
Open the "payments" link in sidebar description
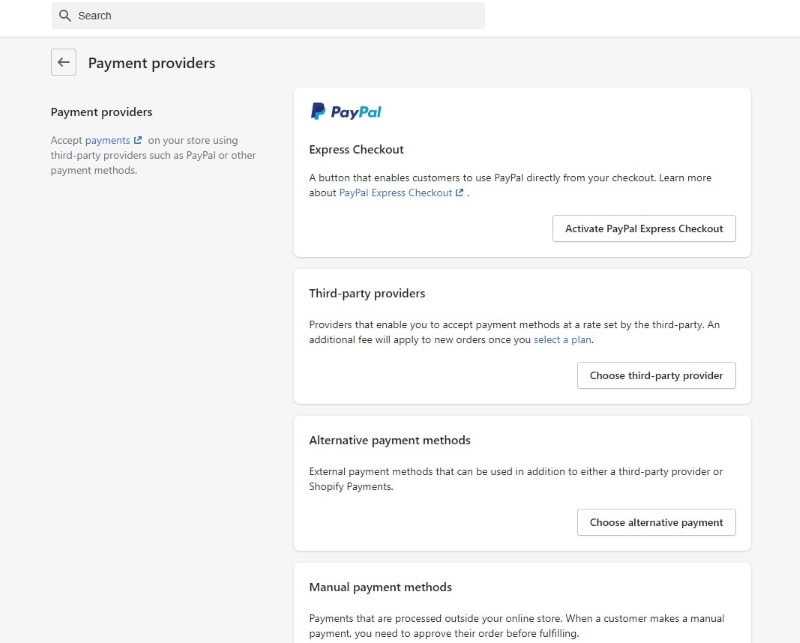pos(107,141)
